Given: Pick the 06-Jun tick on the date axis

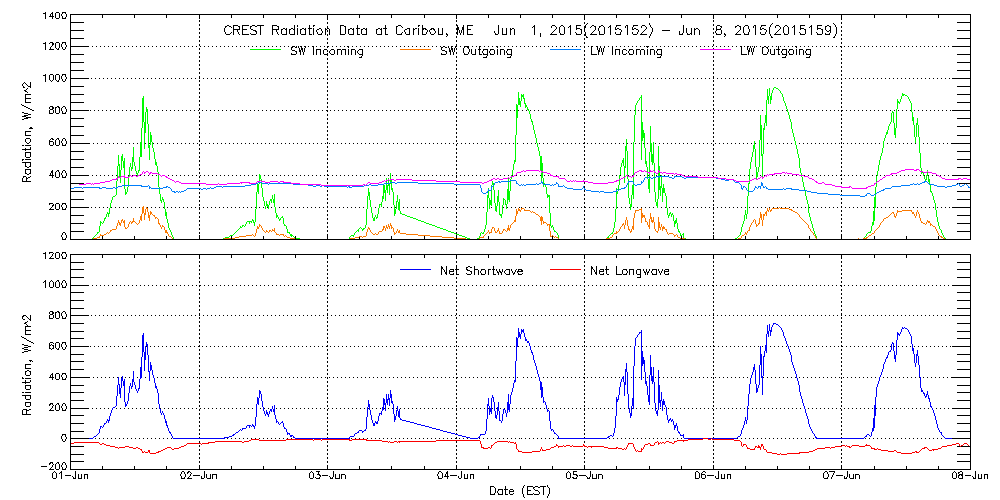Looking at the screenshot, I should pos(713,477).
